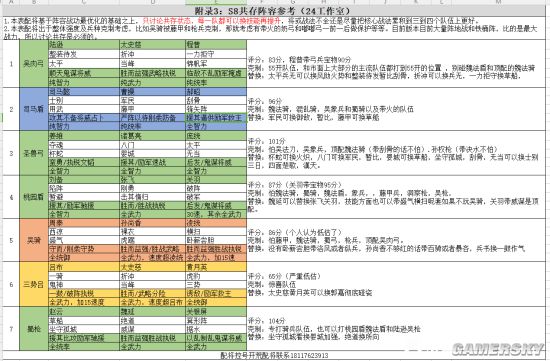Select the skill cell 虎豹
Viewport: 550px width, 361px height.
pyautogui.click(x=216, y=276)
